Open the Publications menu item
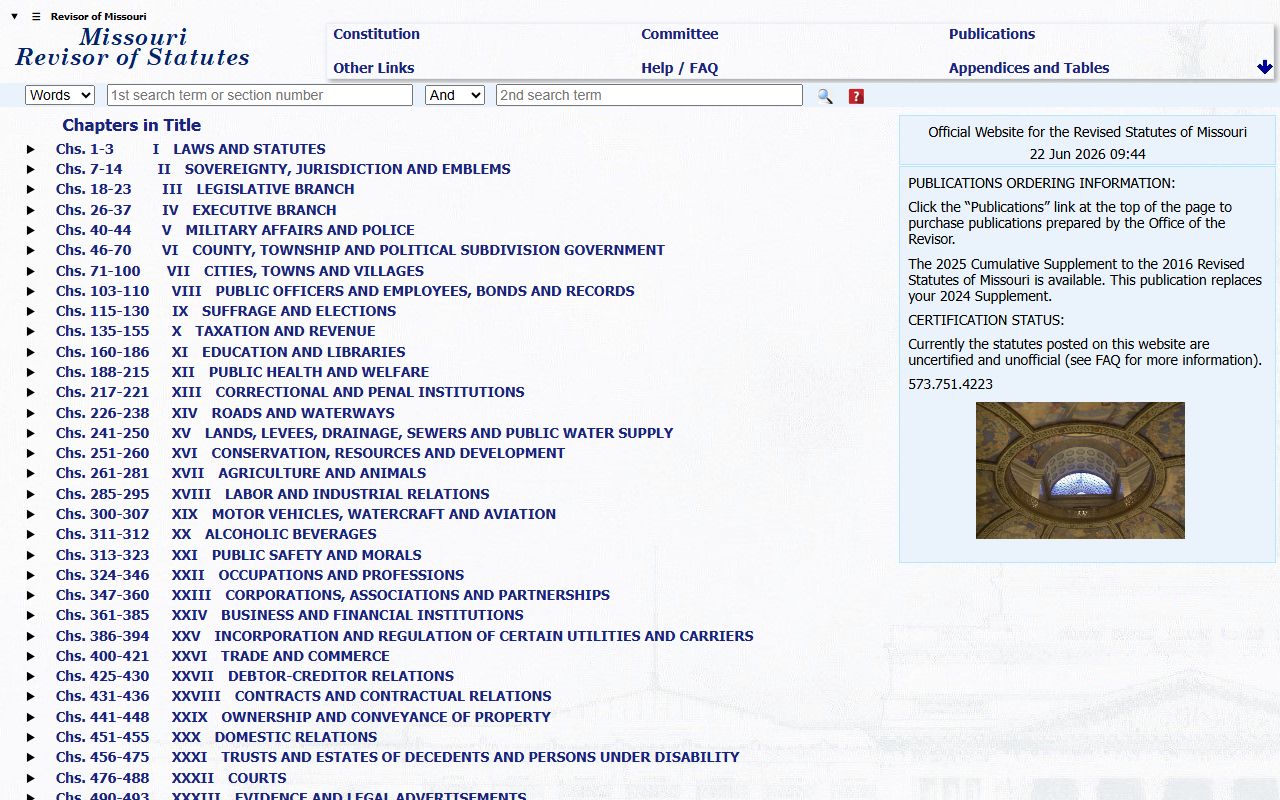 coord(992,34)
